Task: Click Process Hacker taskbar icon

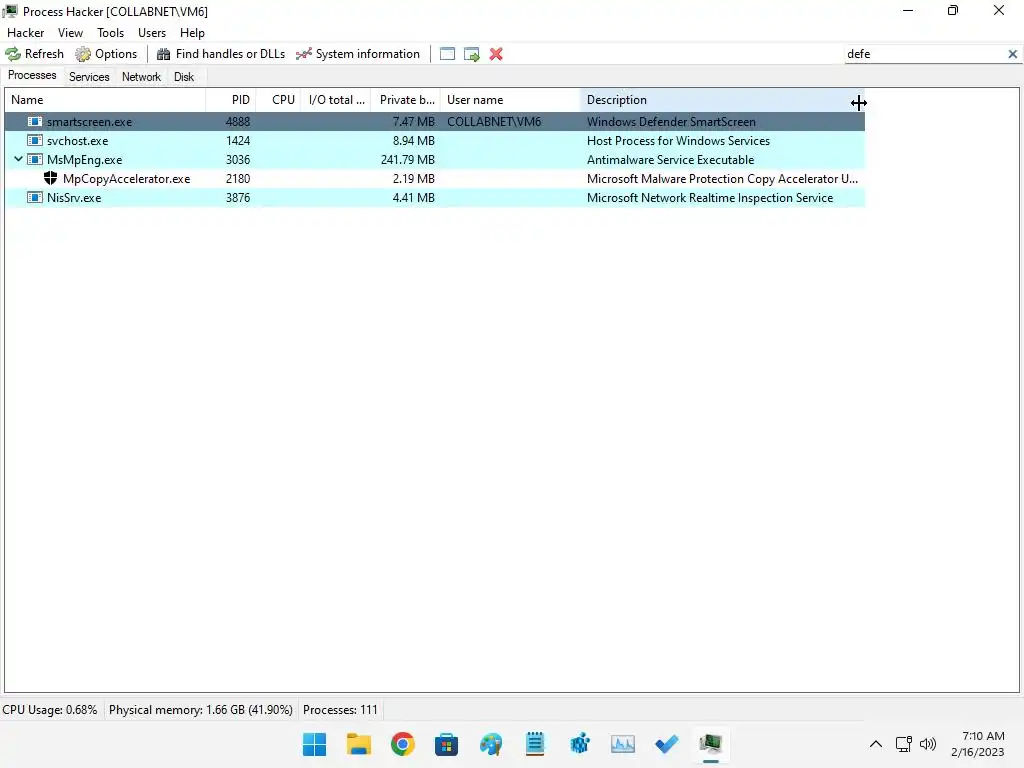Action: click(x=711, y=744)
